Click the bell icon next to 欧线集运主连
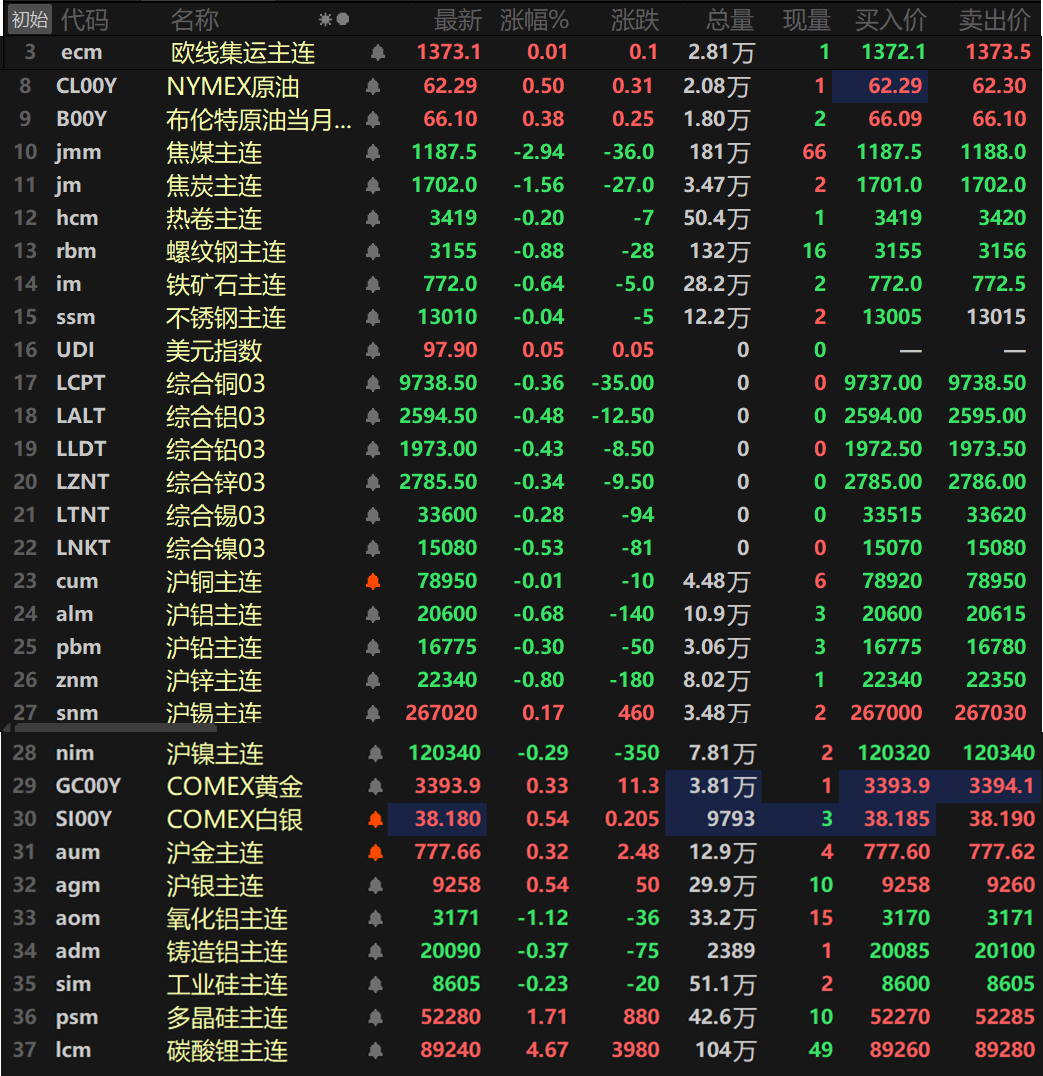The width and height of the screenshot is (1043, 1076). tap(377, 53)
